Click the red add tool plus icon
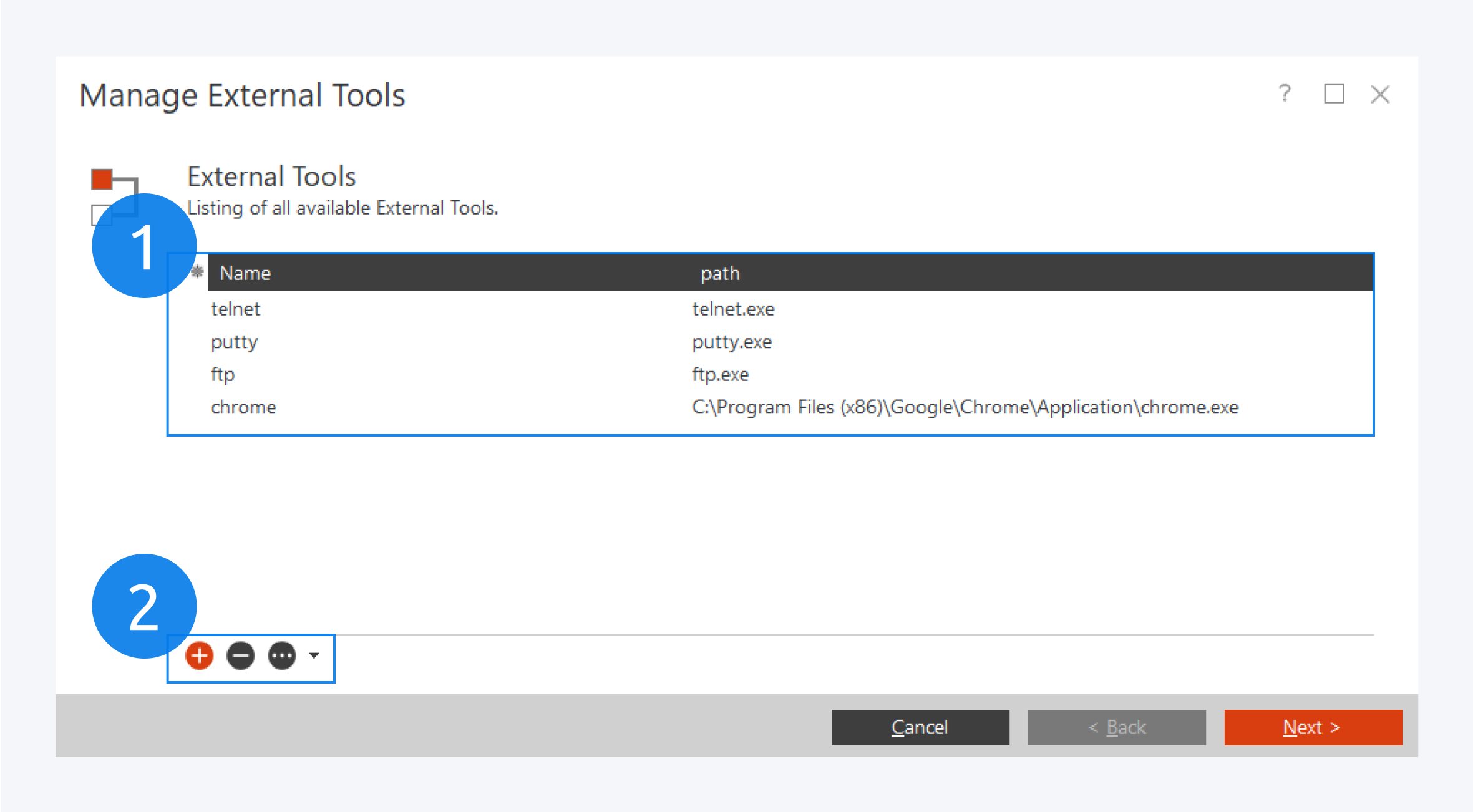1473x812 pixels. [200, 655]
